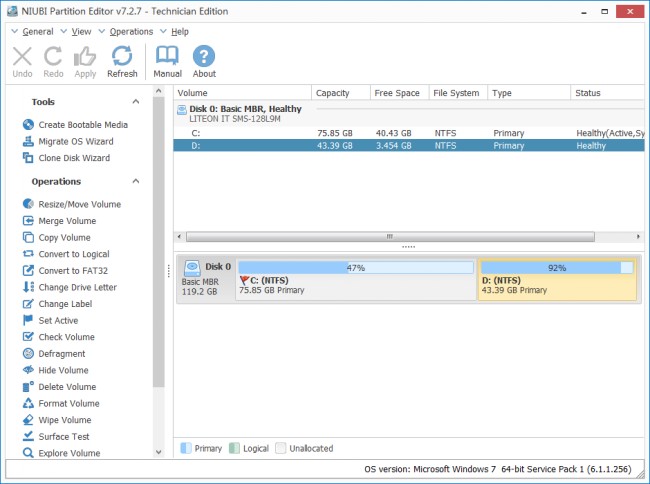This screenshot has width=650, height=484.
Task: Sort by the Status column header
Action: [x=608, y=93]
